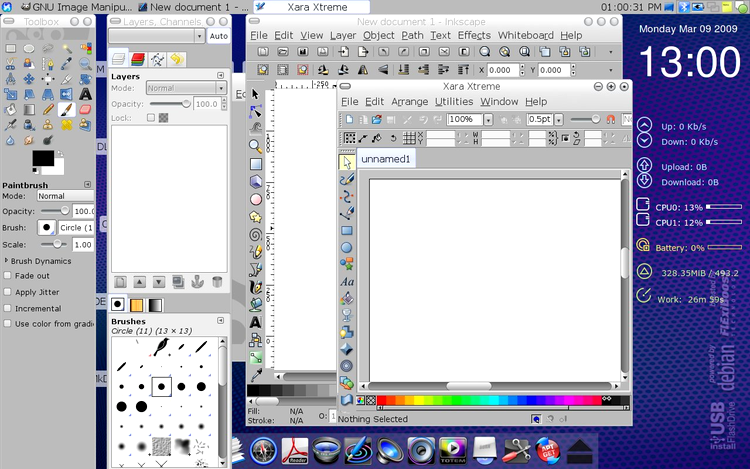Choose the Heal tool yellow bandage icon
The image size is (750, 469).
click(x=66, y=125)
